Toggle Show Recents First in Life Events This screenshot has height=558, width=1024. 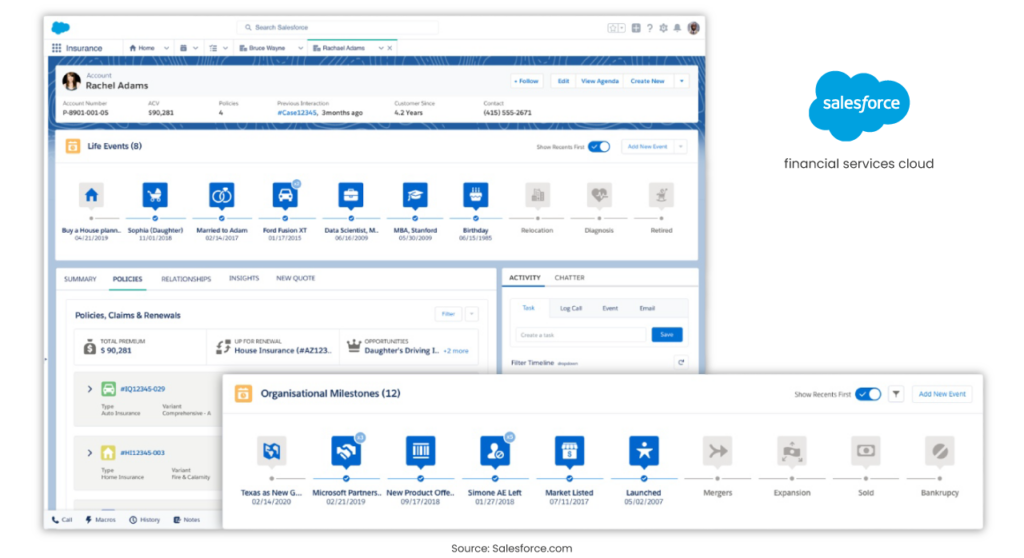599,146
